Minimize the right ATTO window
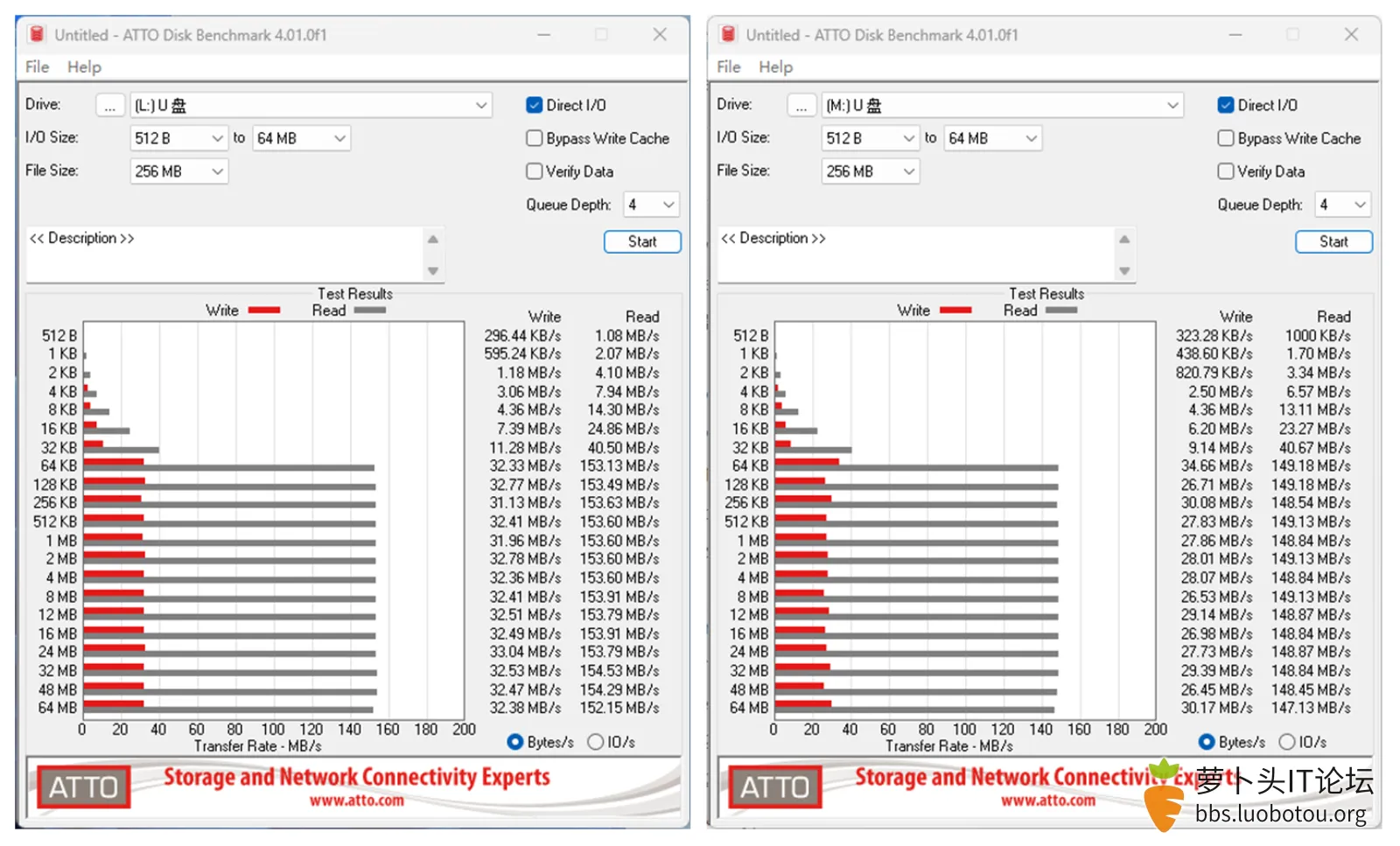 (x=1235, y=34)
